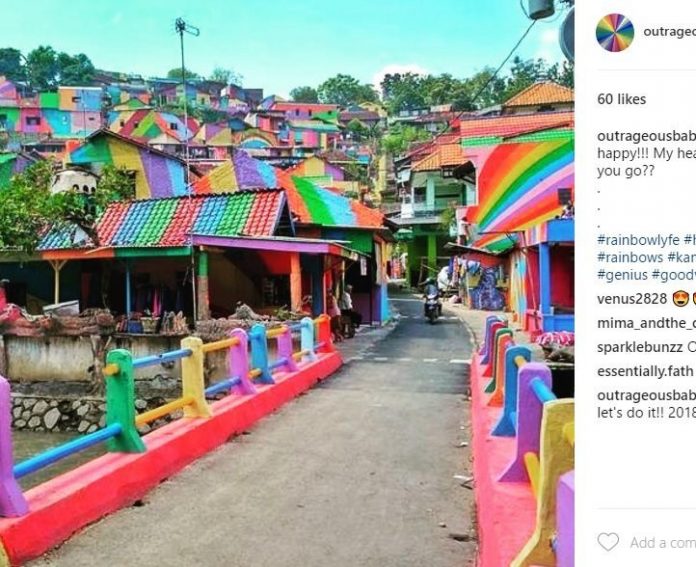Open the #rainbows hashtag

630,257
